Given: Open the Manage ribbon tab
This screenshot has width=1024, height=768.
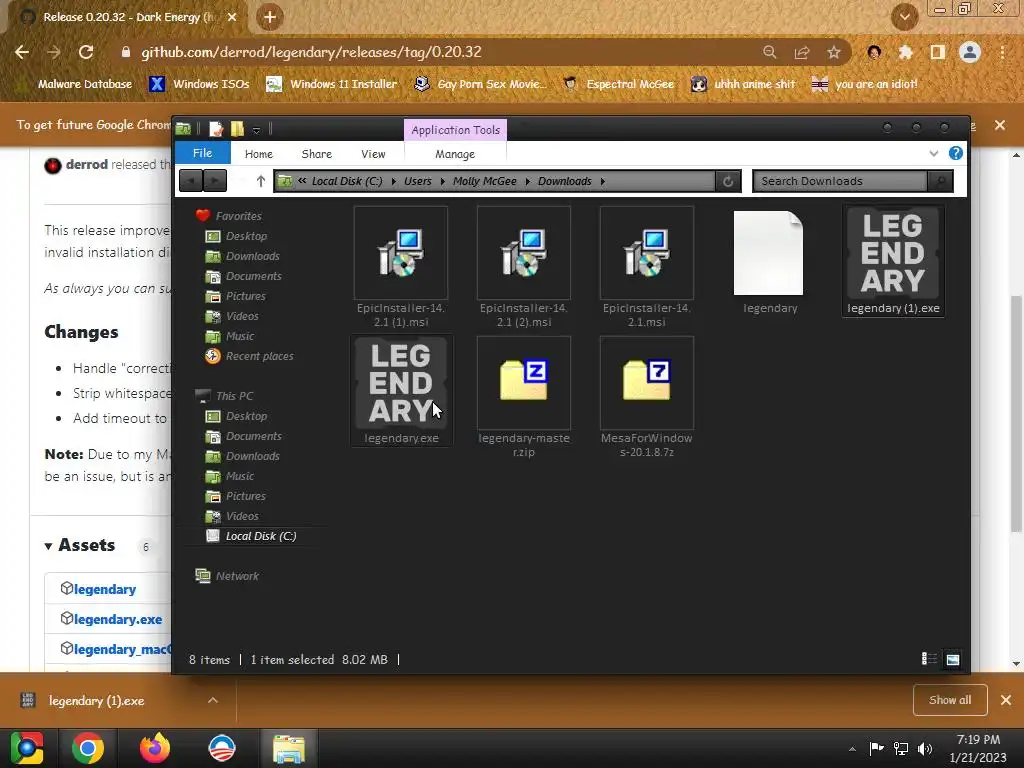Looking at the screenshot, I should (x=455, y=154).
